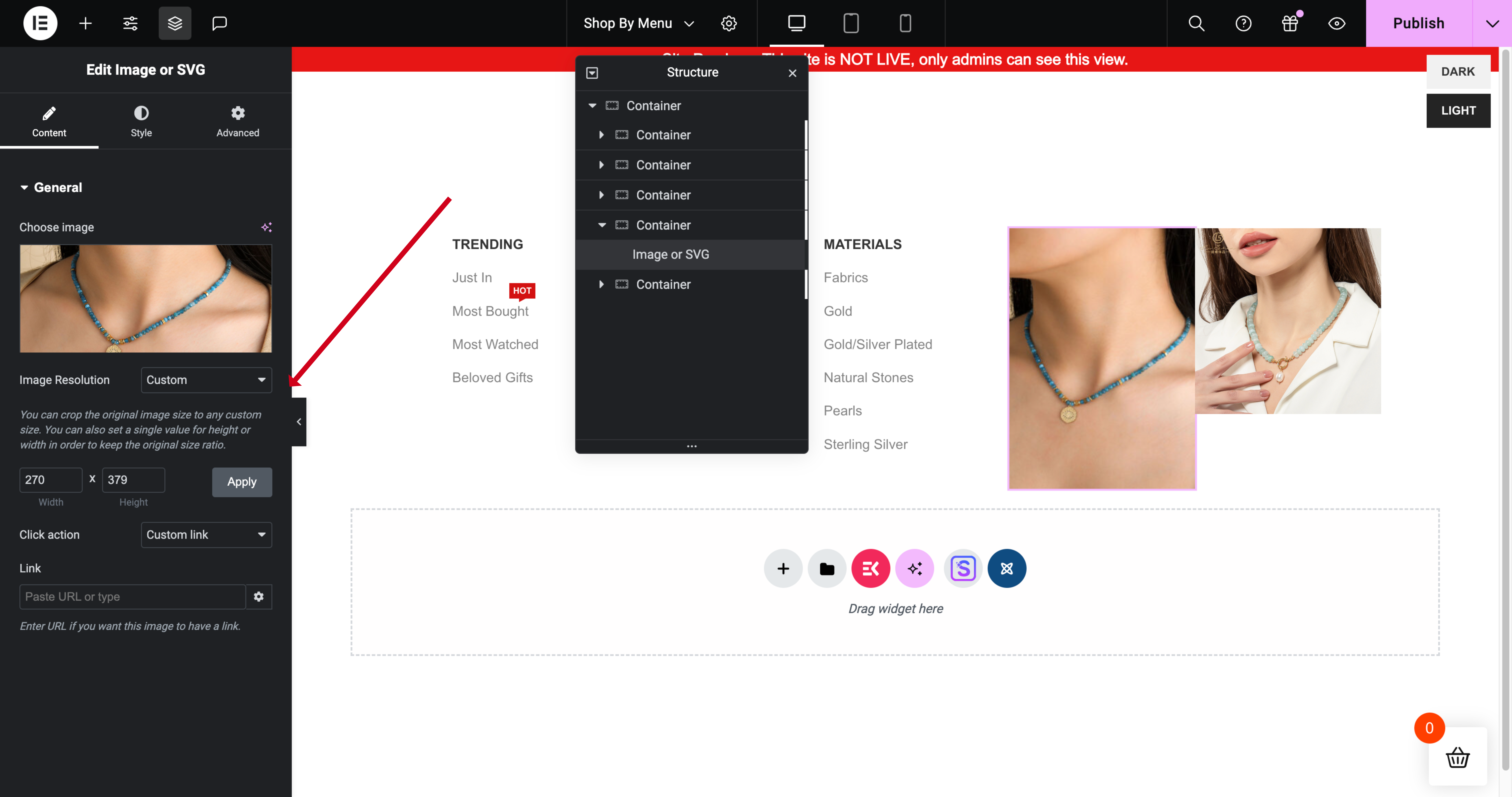
Task: Switch to the Content tab
Action: click(49, 122)
